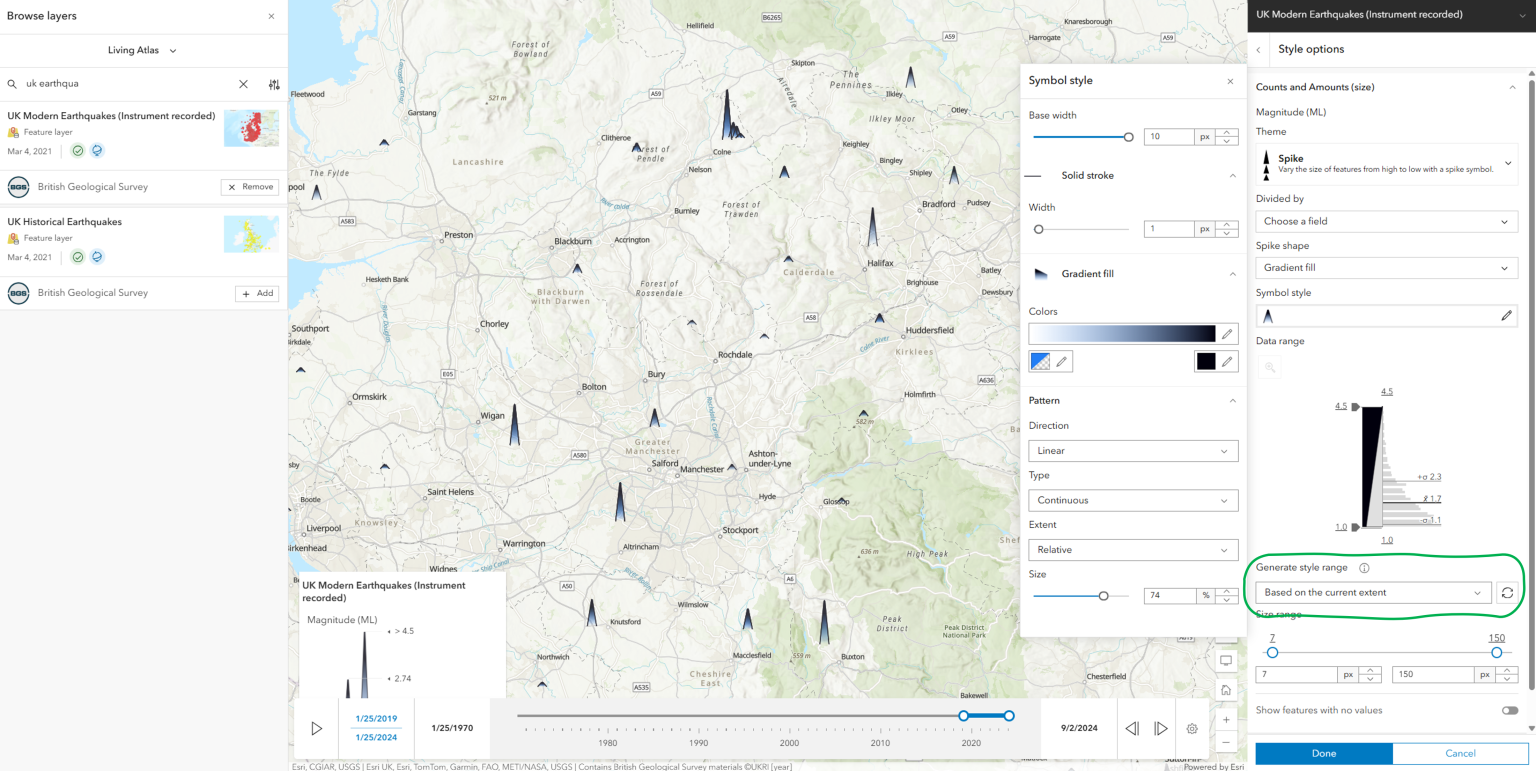This screenshot has height=771, width=1536.
Task: Add UK Historical Earthquakes layer
Action: [257, 293]
